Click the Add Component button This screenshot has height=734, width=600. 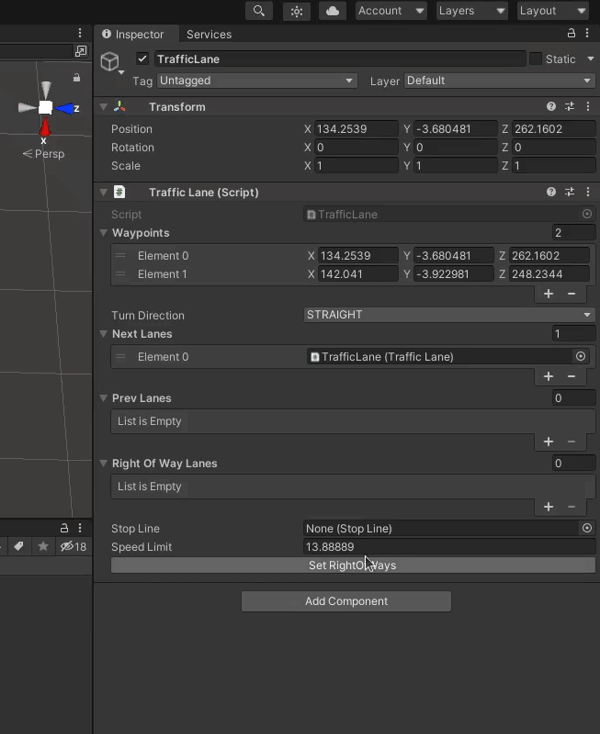(x=346, y=601)
